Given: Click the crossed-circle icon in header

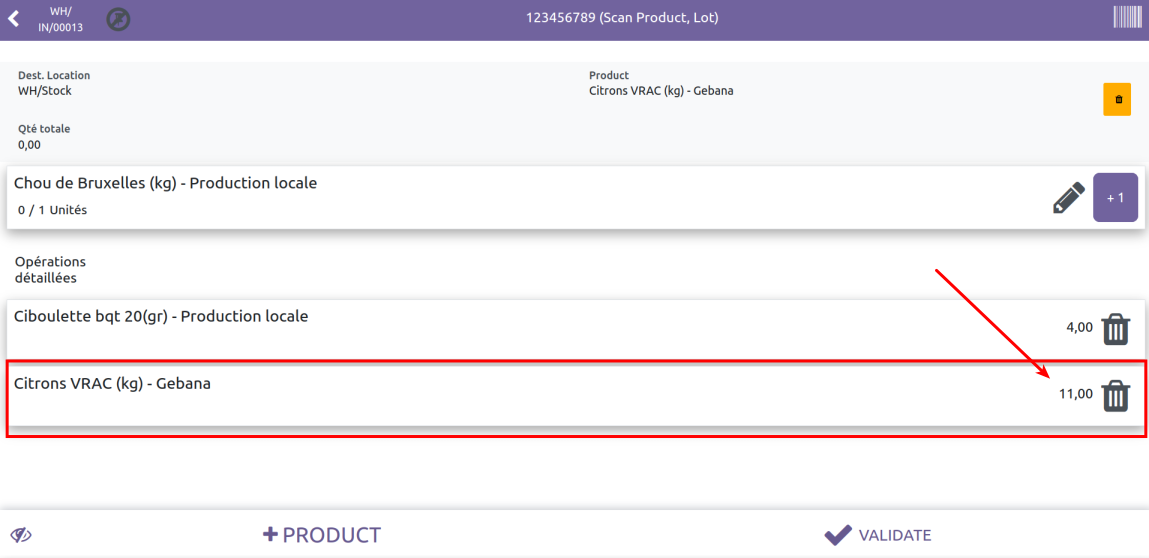Looking at the screenshot, I should (118, 19).
